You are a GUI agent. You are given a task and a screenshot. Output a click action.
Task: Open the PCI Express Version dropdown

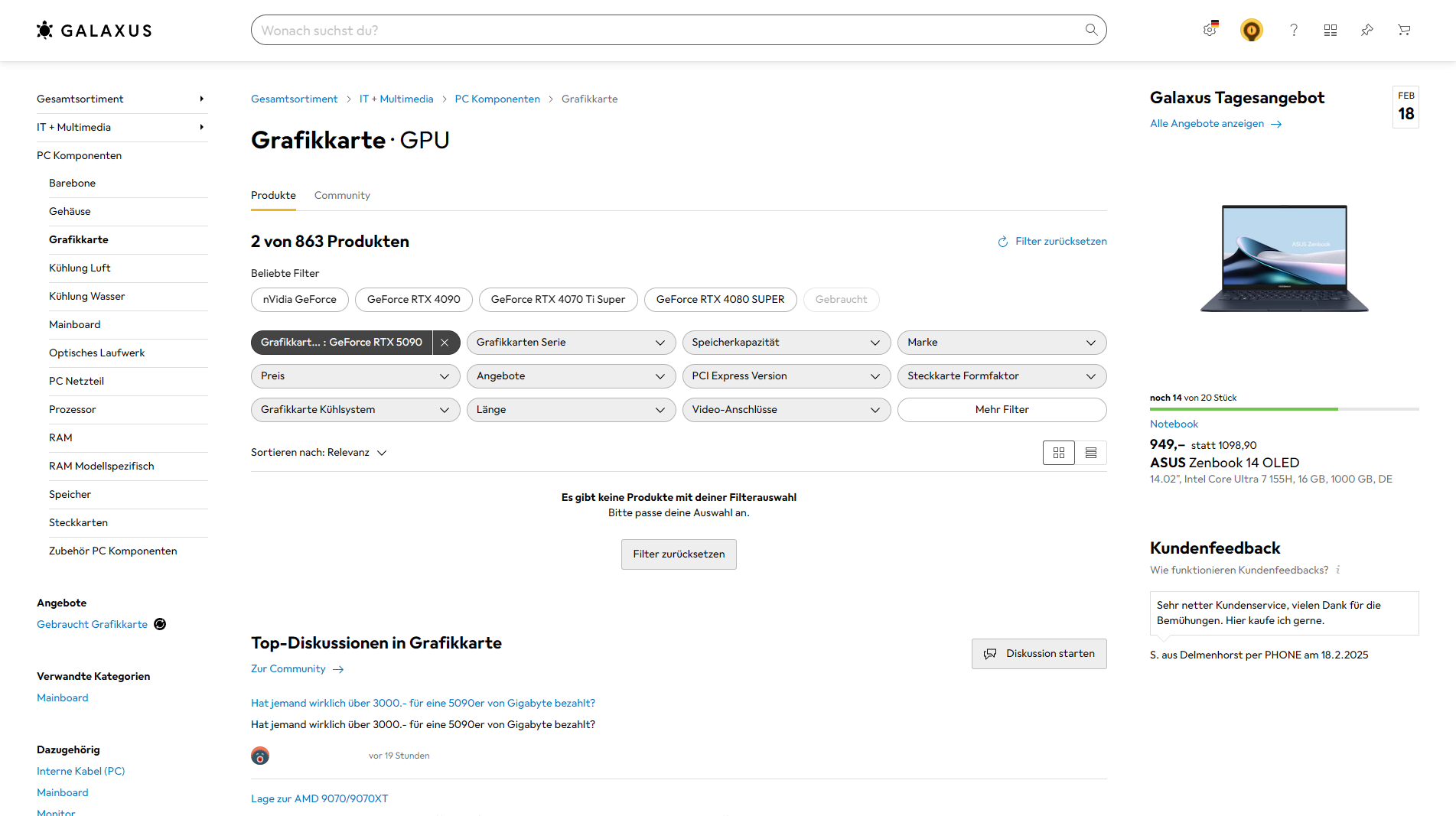[x=787, y=376]
